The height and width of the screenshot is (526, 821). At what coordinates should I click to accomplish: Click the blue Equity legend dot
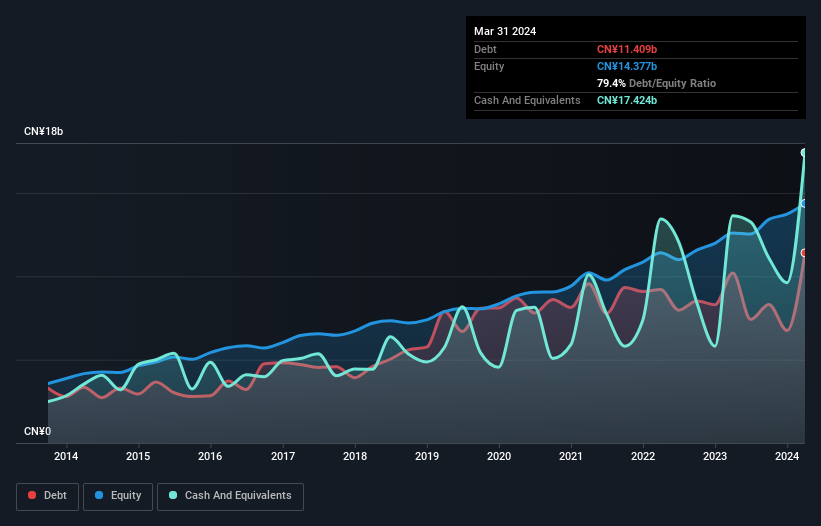coord(99,495)
